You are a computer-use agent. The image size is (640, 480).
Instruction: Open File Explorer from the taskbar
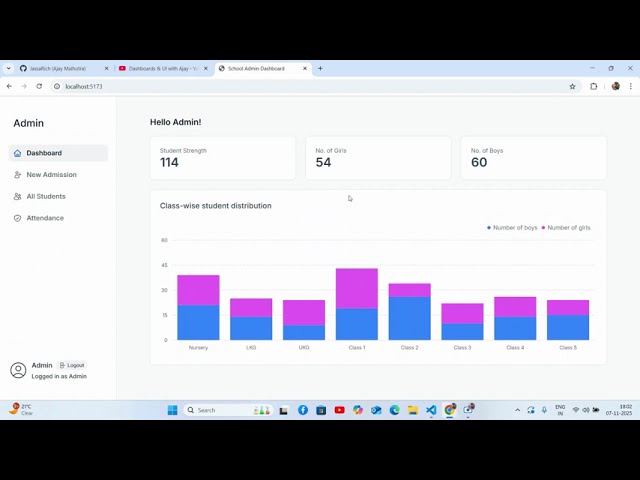[413, 410]
